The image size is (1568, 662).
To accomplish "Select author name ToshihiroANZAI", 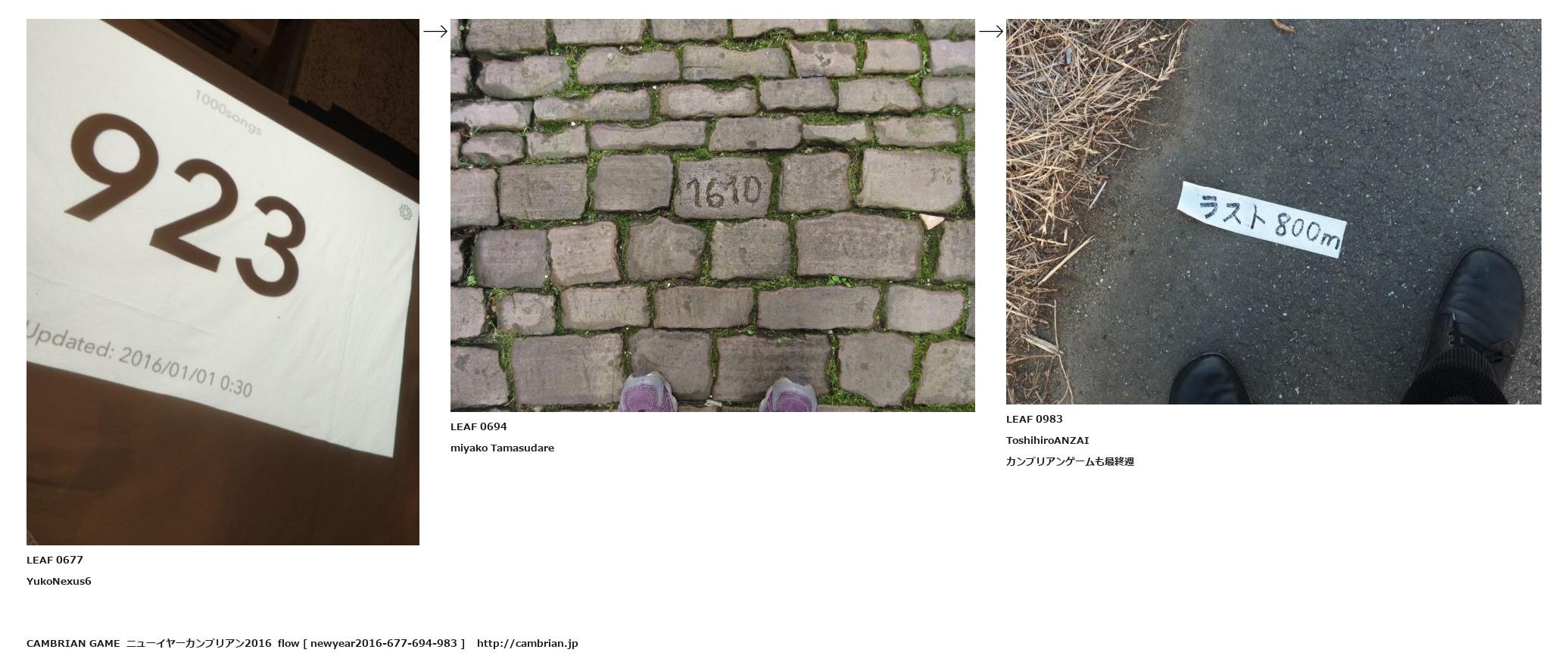I will point(1047,440).
